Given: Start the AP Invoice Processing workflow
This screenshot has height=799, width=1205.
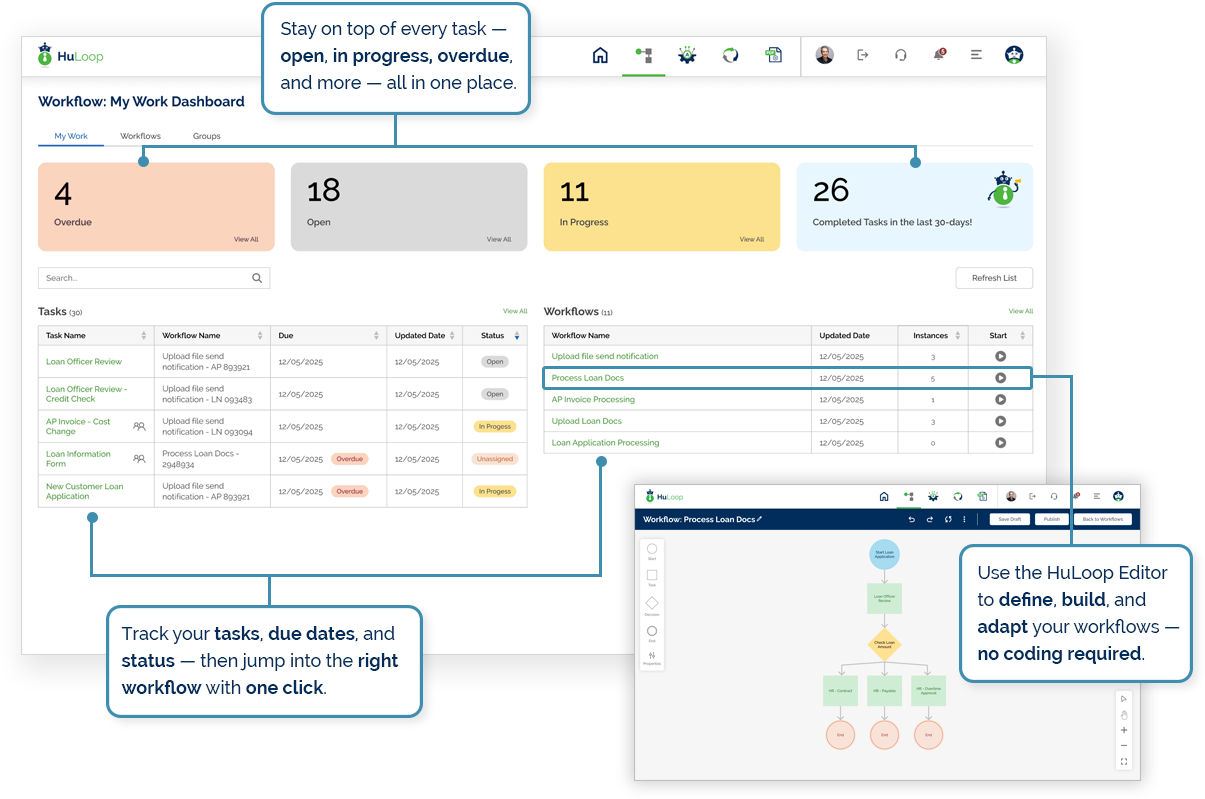Looking at the screenshot, I should tap(1000, 399).
